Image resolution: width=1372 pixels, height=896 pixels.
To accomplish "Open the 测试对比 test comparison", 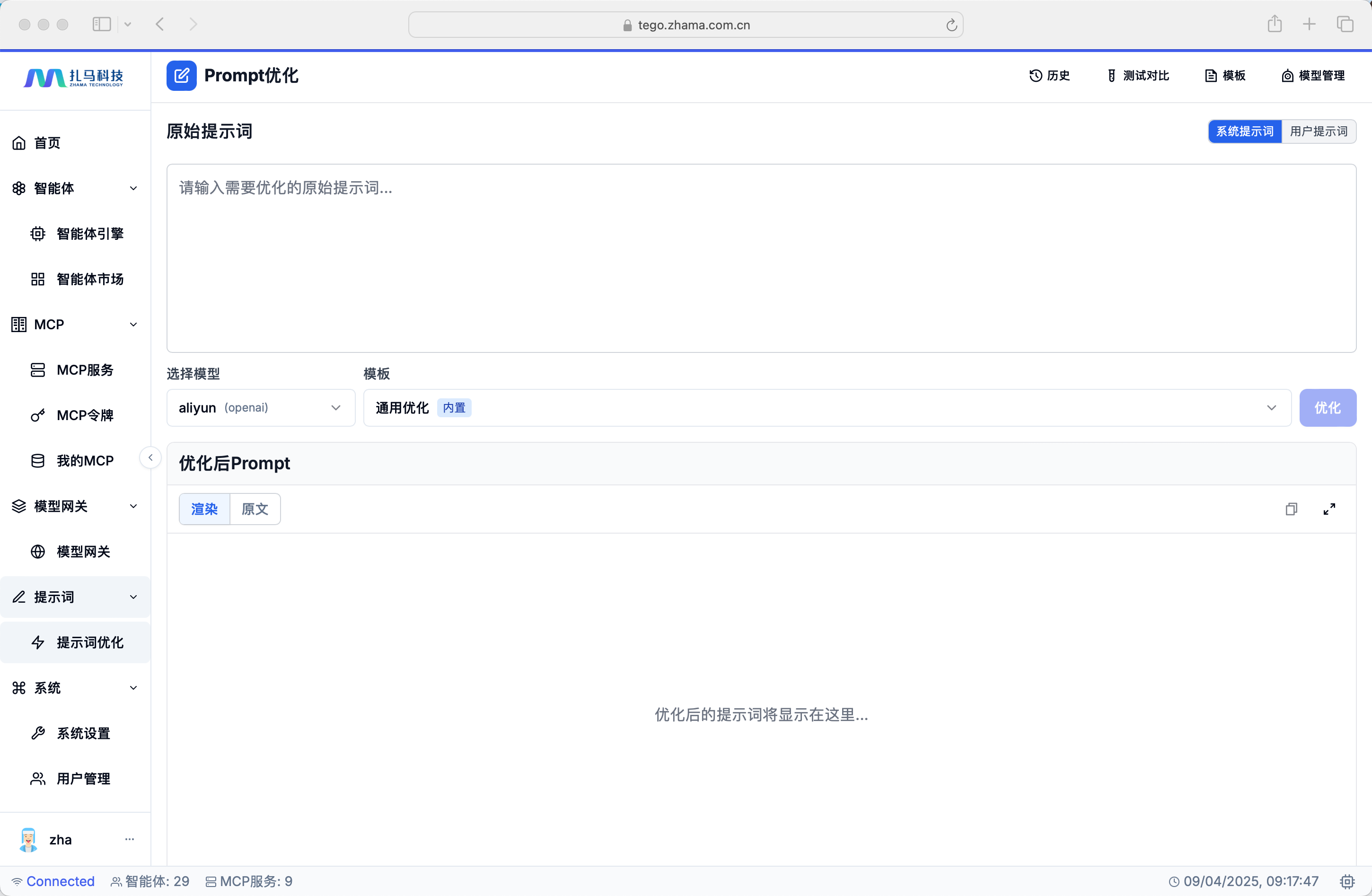I will click(x=1138, y=76).
